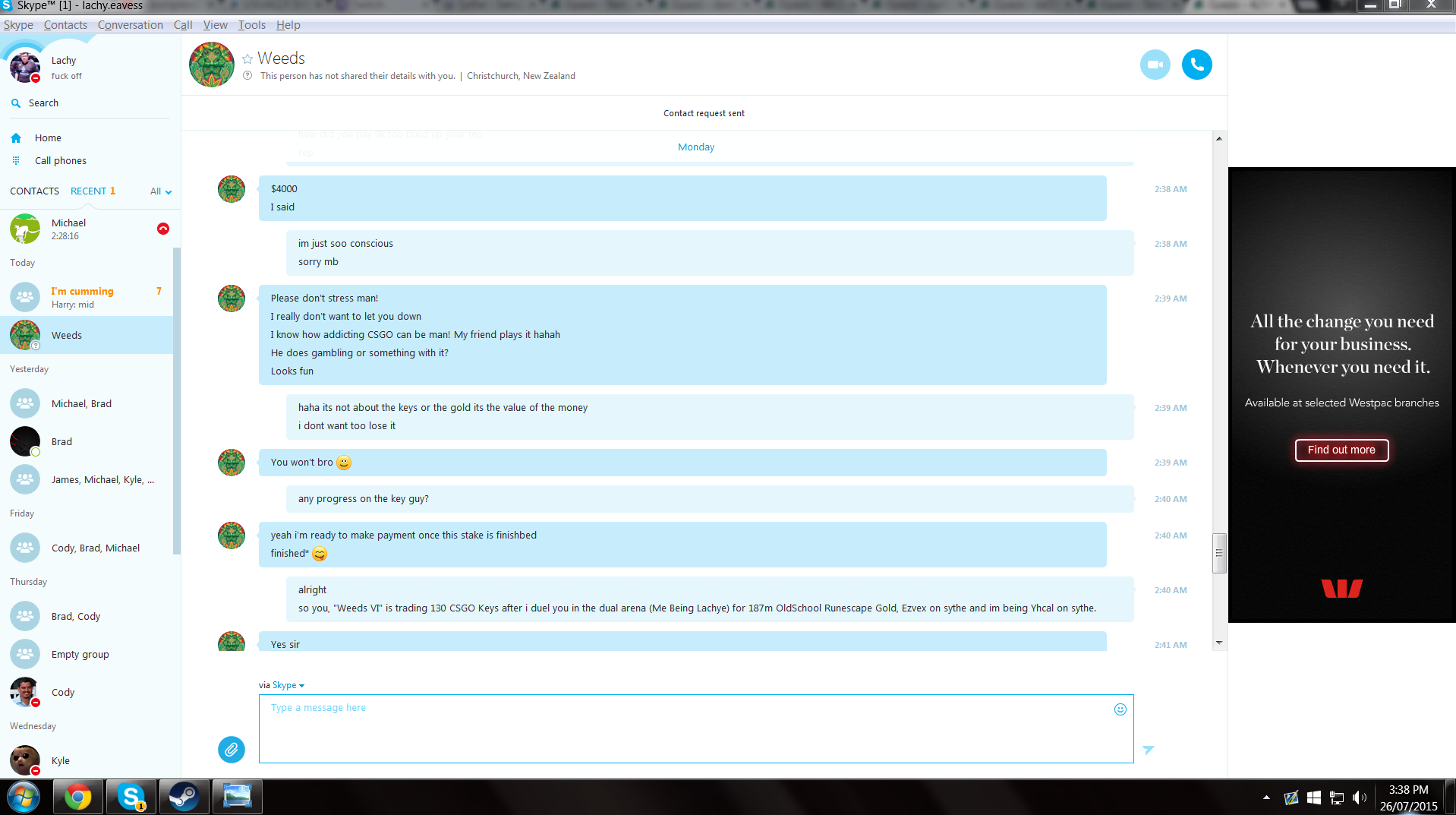Image resolution: width=1456 pixels, height=815 pixels.
Task: Click the Monday date separator
Action: pyautogui.click(x=696, y=147)
